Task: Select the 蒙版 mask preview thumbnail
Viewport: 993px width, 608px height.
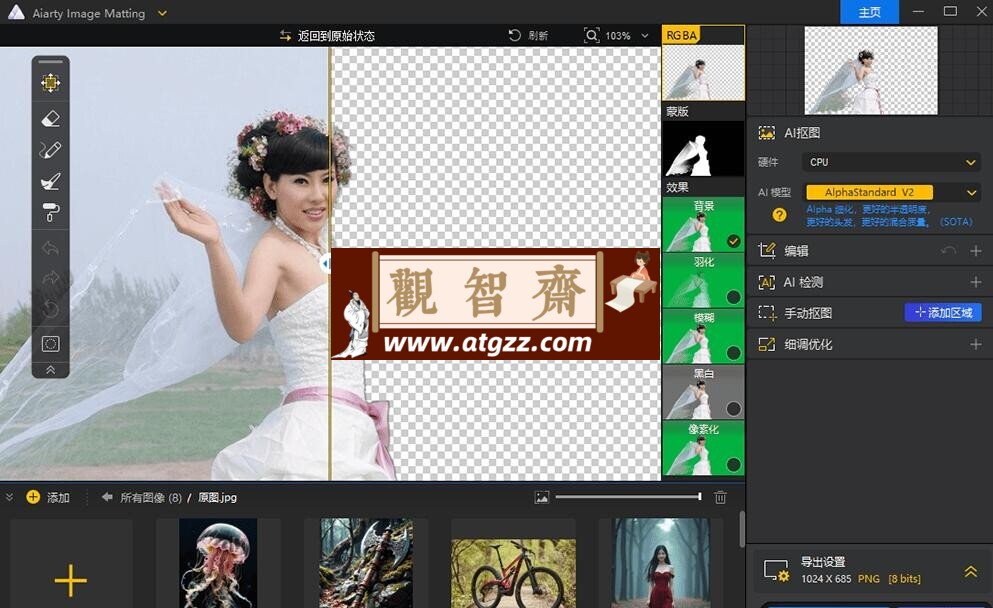Action: (x=703, y=149)
